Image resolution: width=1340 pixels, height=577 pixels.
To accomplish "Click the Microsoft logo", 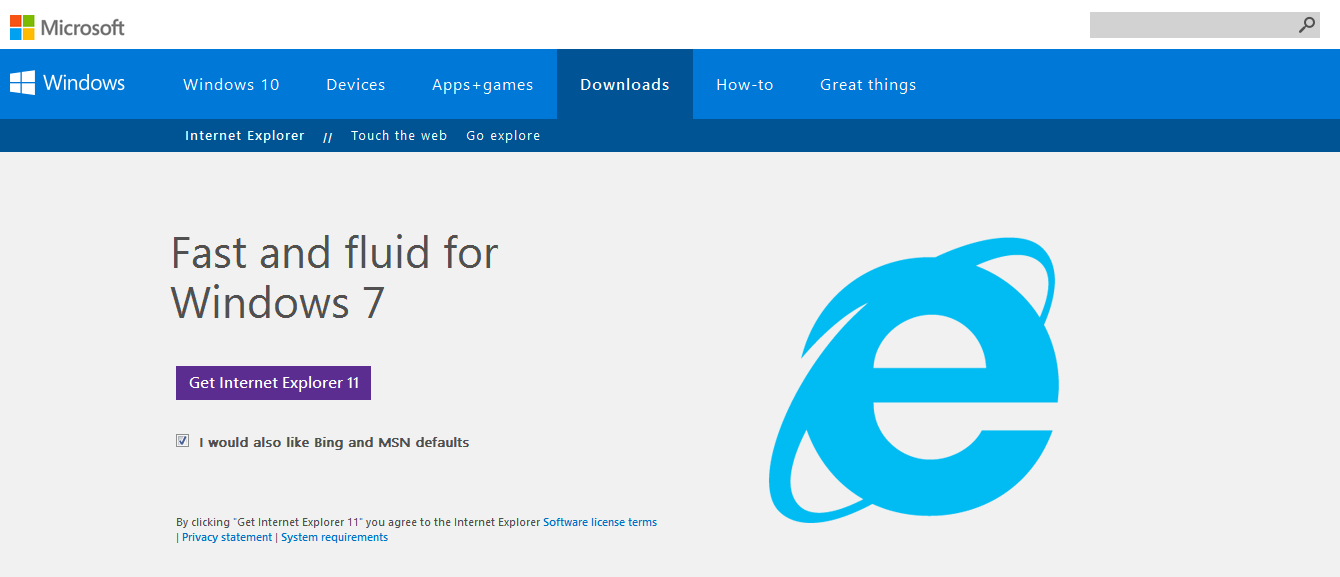I will point(67,27).
